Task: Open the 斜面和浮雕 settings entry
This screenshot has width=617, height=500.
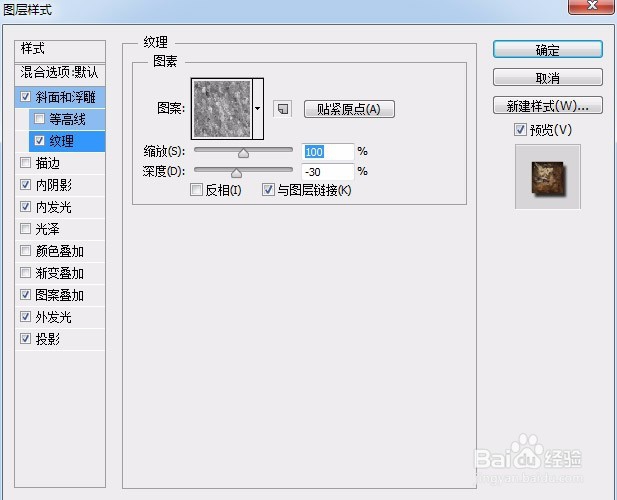Action: [65, 97]
